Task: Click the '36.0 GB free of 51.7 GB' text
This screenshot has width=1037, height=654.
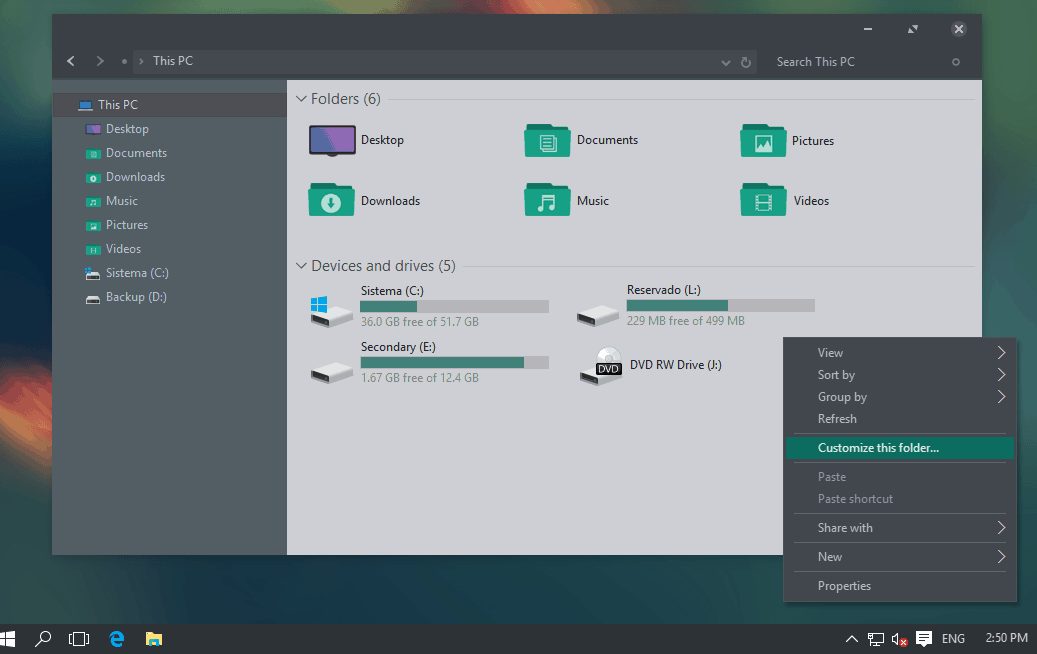Action: pyautogui.click(x=419, y=322)
